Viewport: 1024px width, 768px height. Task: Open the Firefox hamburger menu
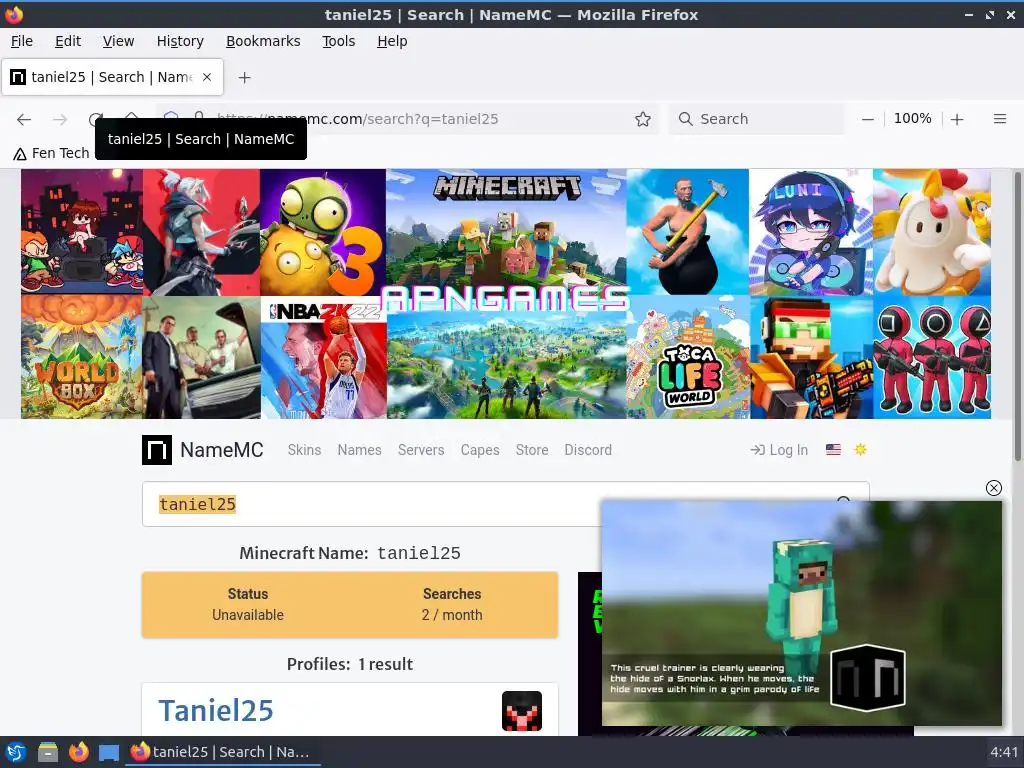(999, 119)
